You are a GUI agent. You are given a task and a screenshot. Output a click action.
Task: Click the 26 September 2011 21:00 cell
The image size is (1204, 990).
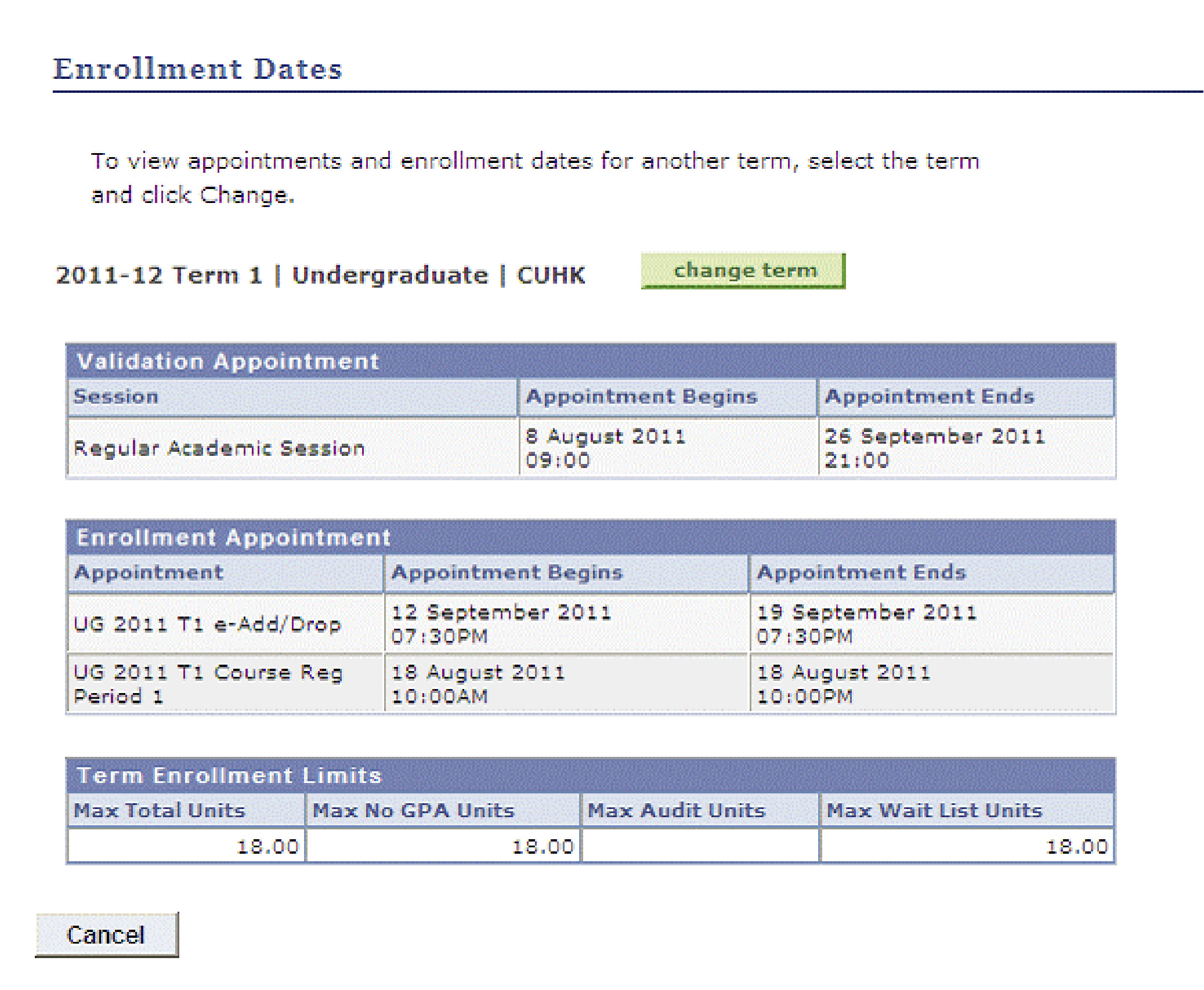(934, 448)
